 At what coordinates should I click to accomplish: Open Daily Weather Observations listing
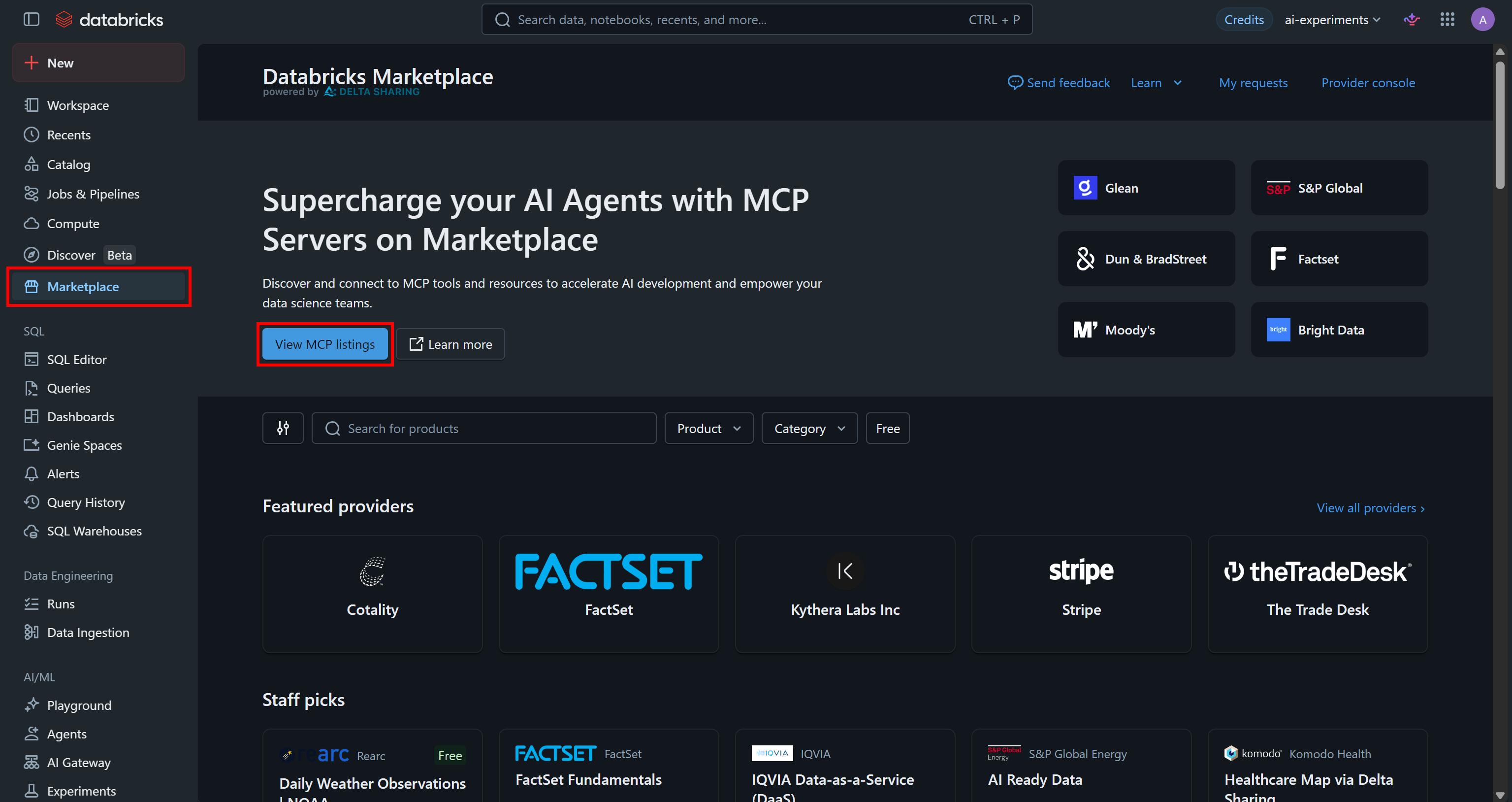(x=372, y=766)
